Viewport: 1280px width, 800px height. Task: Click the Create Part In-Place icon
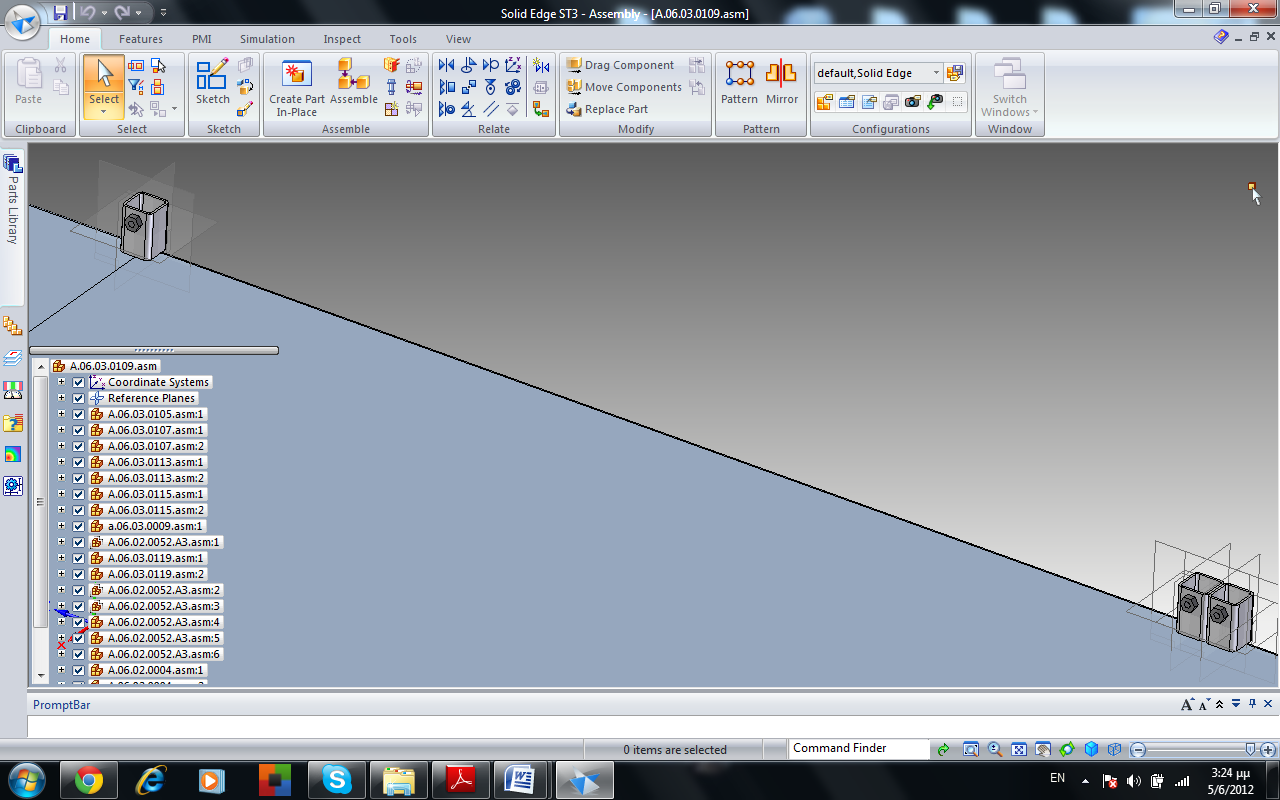tap(297, 74)
